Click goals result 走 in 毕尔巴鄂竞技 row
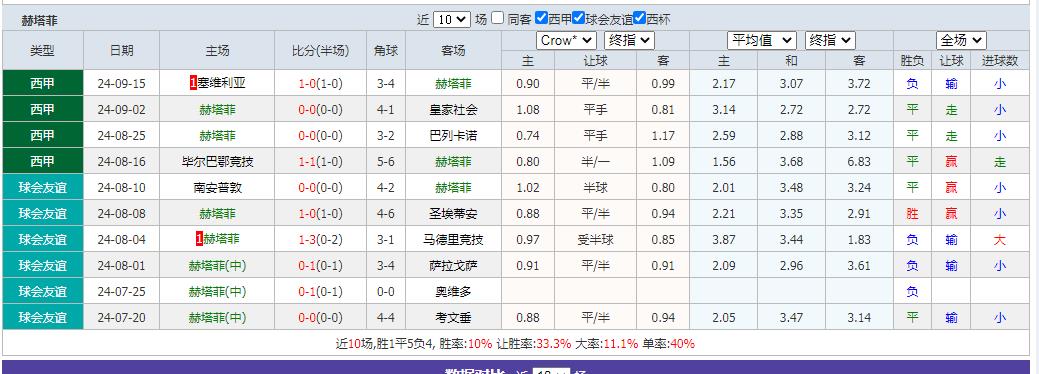 [x=1000, y=162]
